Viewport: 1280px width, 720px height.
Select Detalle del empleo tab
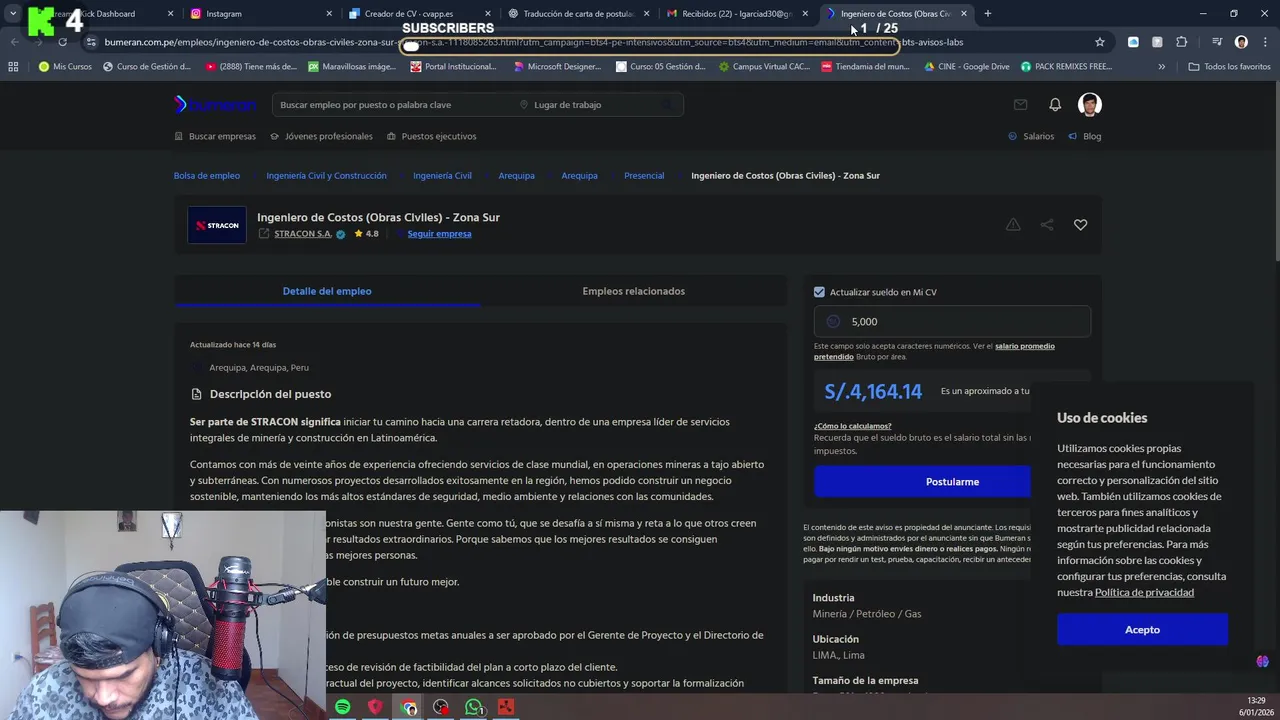point(327,291)
